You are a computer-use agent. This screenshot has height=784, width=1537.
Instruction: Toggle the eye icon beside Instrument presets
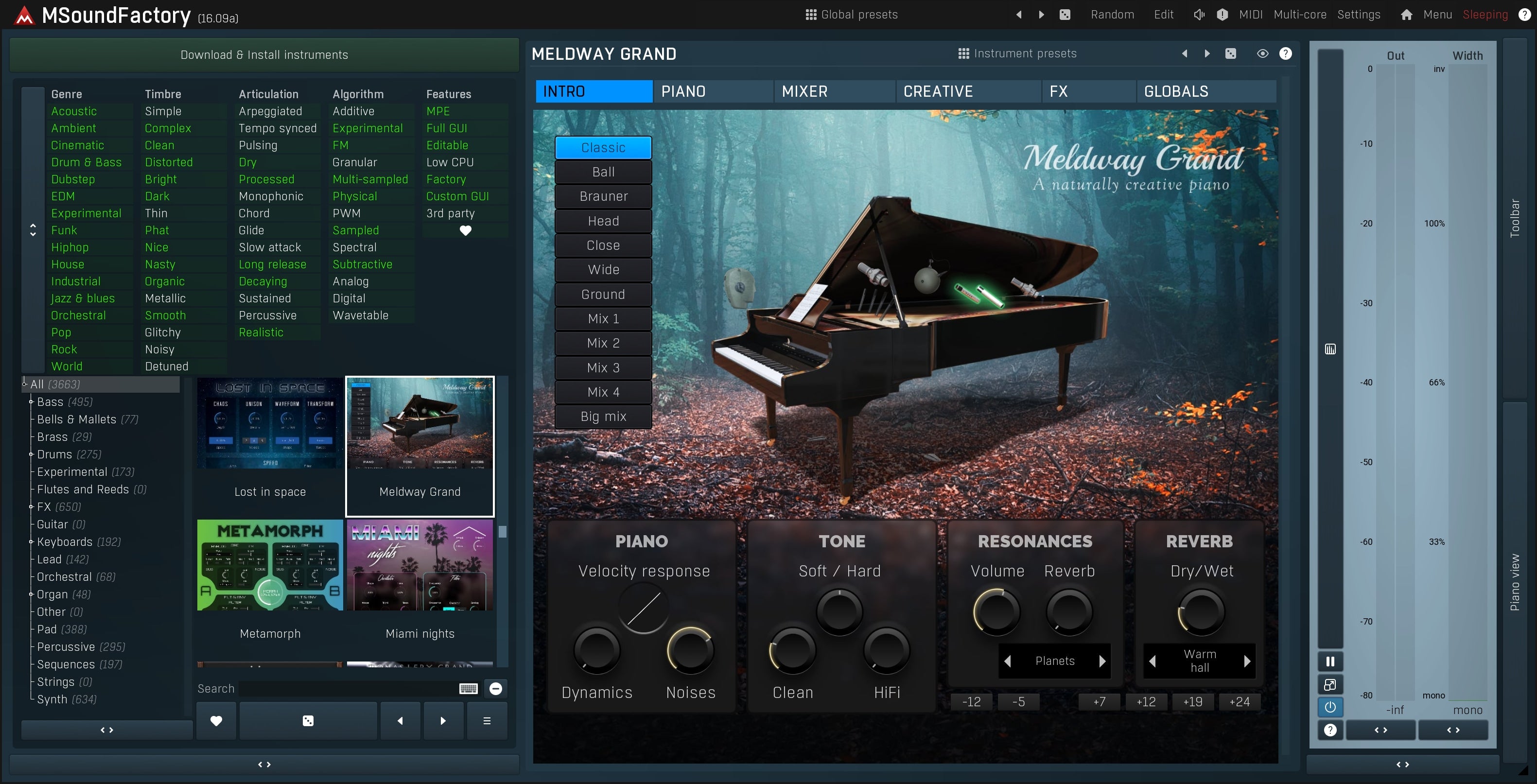[1262, 53]
